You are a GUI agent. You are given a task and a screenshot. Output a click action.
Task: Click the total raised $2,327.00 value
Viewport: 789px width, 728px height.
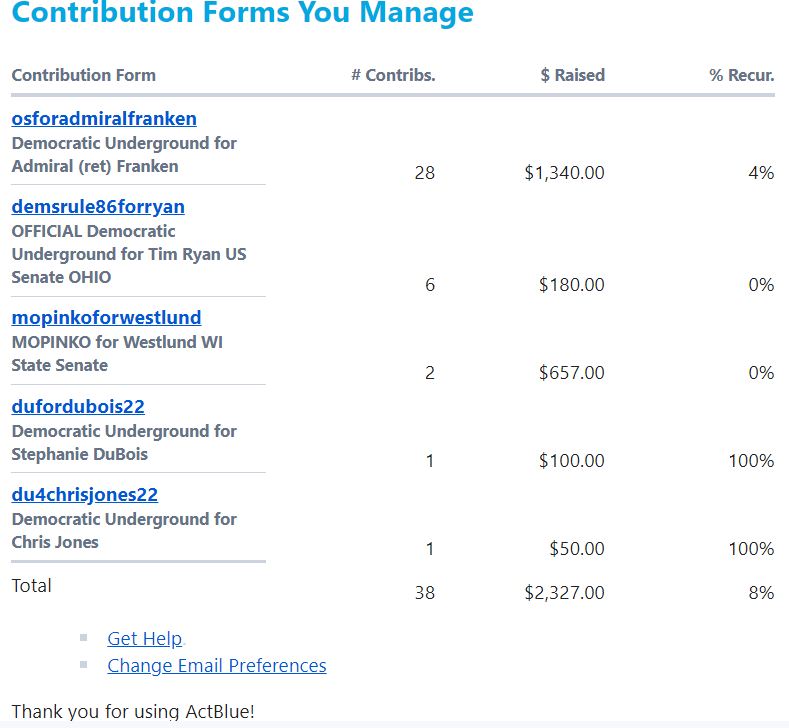pos(564,593)
